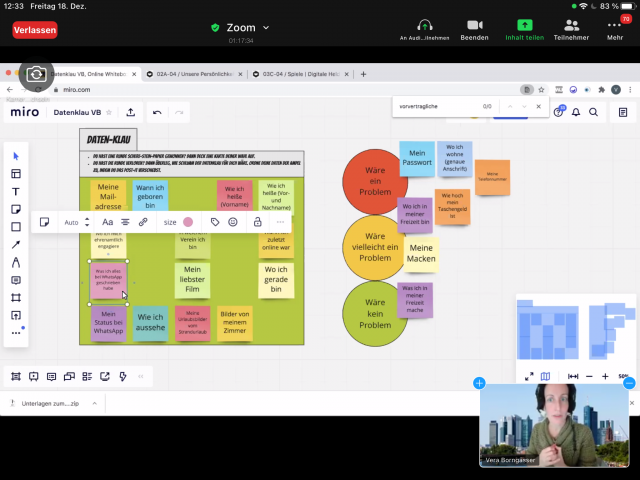Viewport: 640px width, 480px height.
Task: Switch to the 02A-04 Unsere Persönlichkeit tab
Action: 195,74
